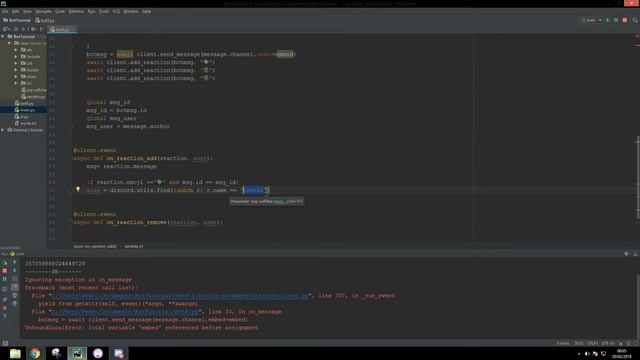Click lambda breadcrumb below editor
640x360 pixels.
pos(133,246)
